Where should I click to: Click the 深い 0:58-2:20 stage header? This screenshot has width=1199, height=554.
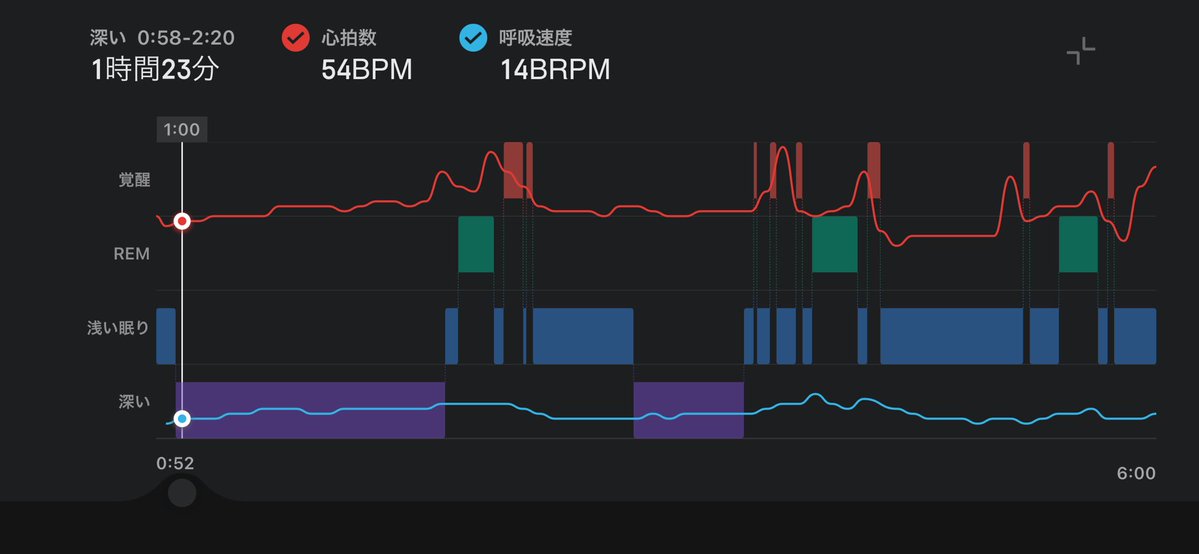click(162, 37)
